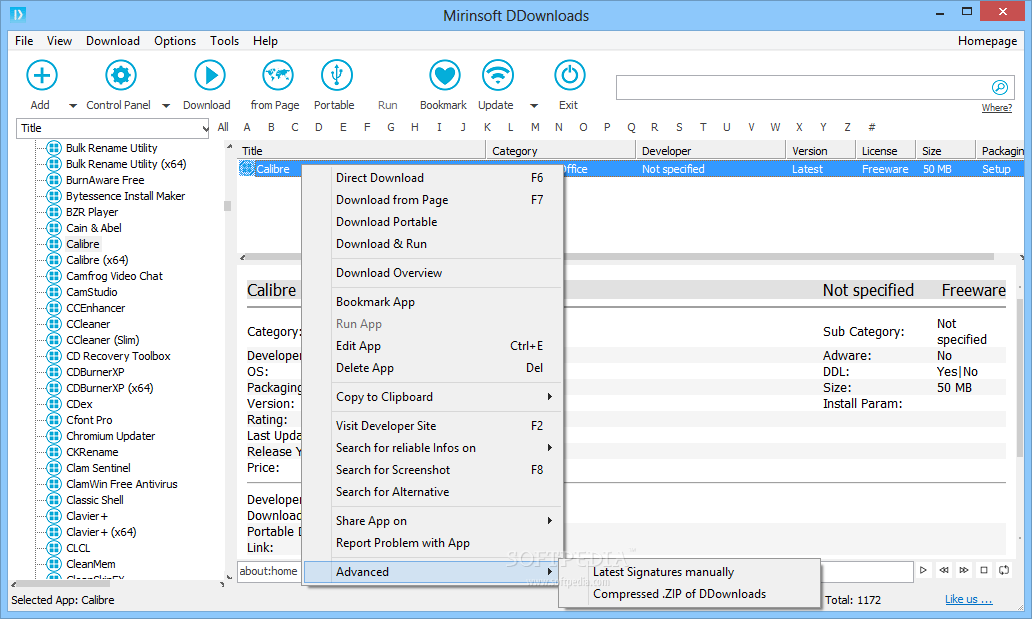
Task: Click the Classic Shell app icon in list
Action: pyautogui.click(x=54, y=500)
